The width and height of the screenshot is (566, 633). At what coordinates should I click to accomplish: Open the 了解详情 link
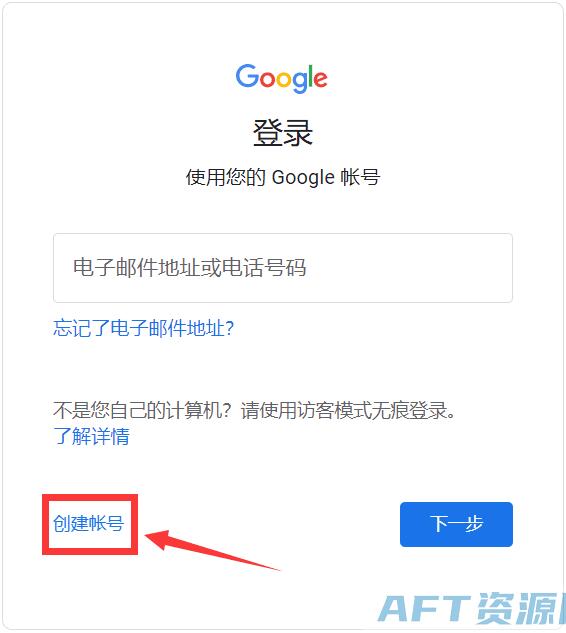[91, 436]
